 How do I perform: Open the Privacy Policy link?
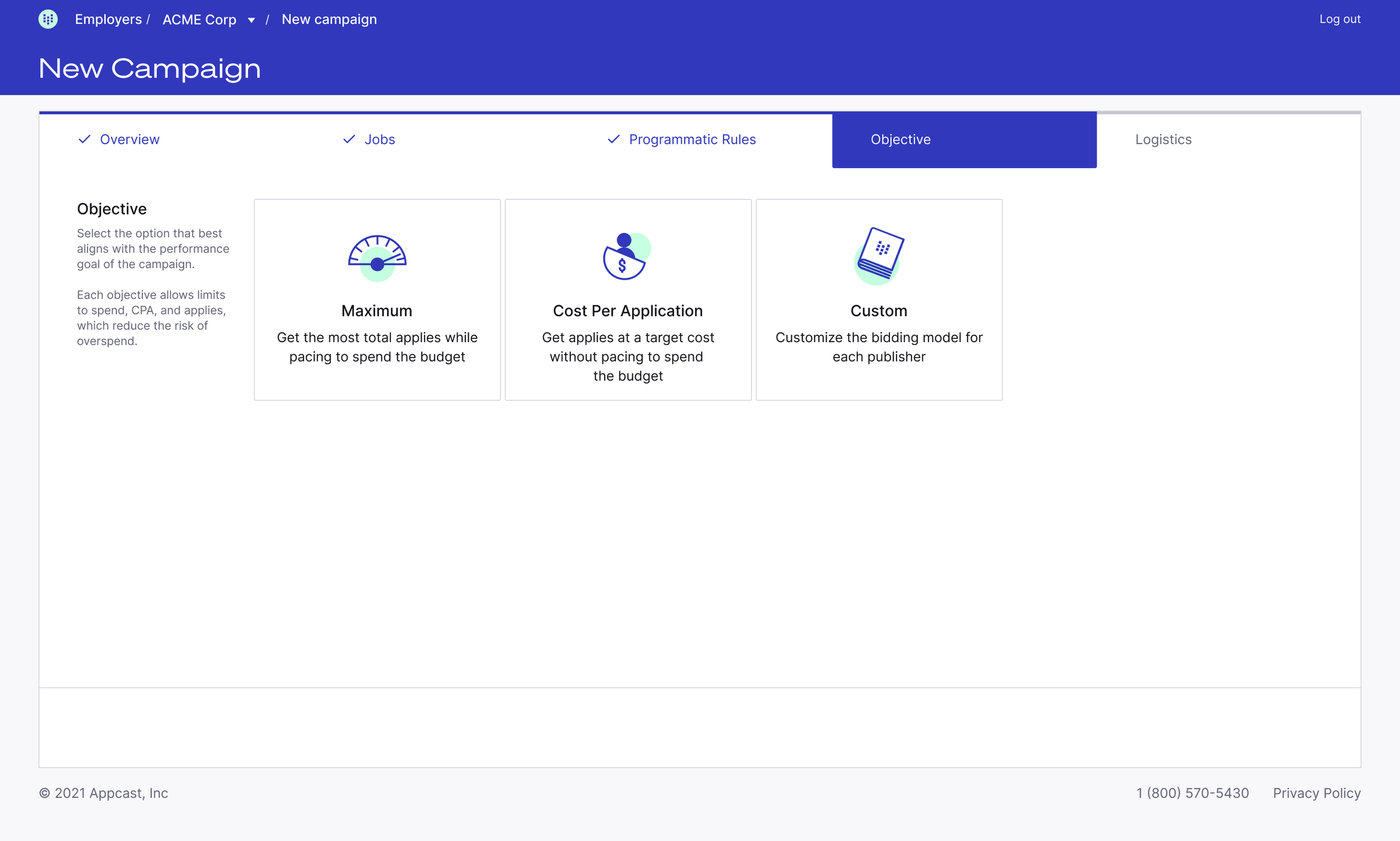1316,793
